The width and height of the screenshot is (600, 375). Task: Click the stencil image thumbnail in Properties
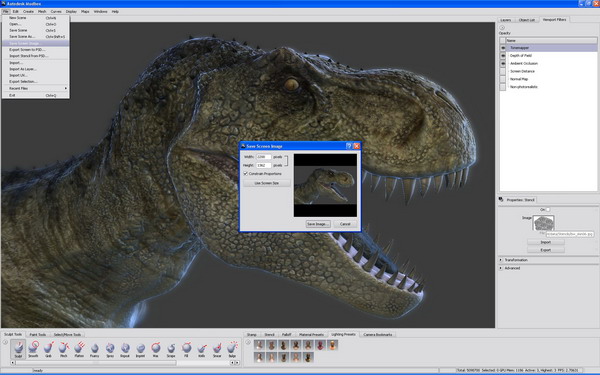[543, 223]
